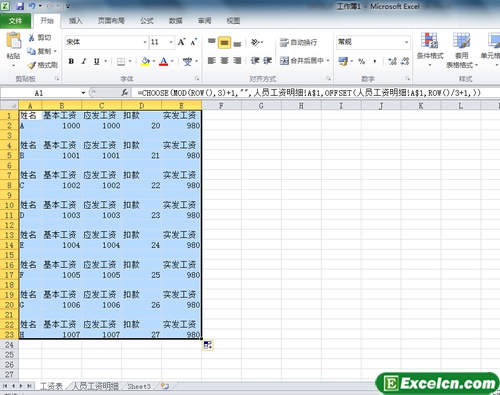Viewport: 500px width, 395px height.
Task: Increase the font size with the larger A
Action: [182, 42]
